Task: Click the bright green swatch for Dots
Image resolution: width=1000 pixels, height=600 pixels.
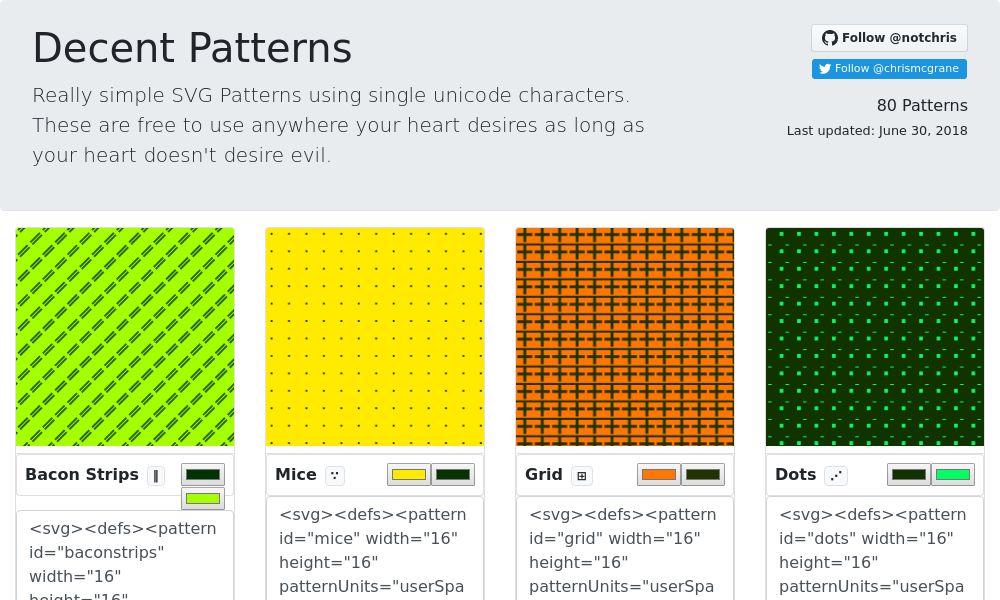Action: coord(953,474)
